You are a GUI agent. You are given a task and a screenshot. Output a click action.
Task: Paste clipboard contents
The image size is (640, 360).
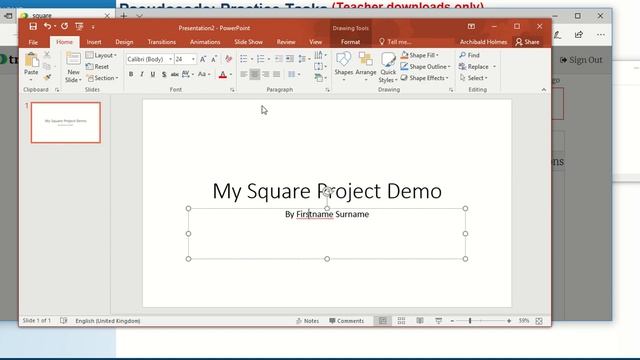[x=31, y=64]
